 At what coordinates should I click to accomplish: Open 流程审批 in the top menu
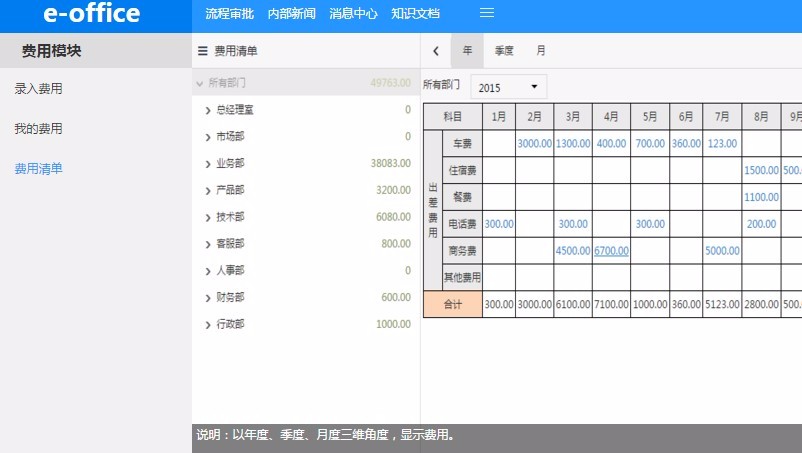pos(230,14)
